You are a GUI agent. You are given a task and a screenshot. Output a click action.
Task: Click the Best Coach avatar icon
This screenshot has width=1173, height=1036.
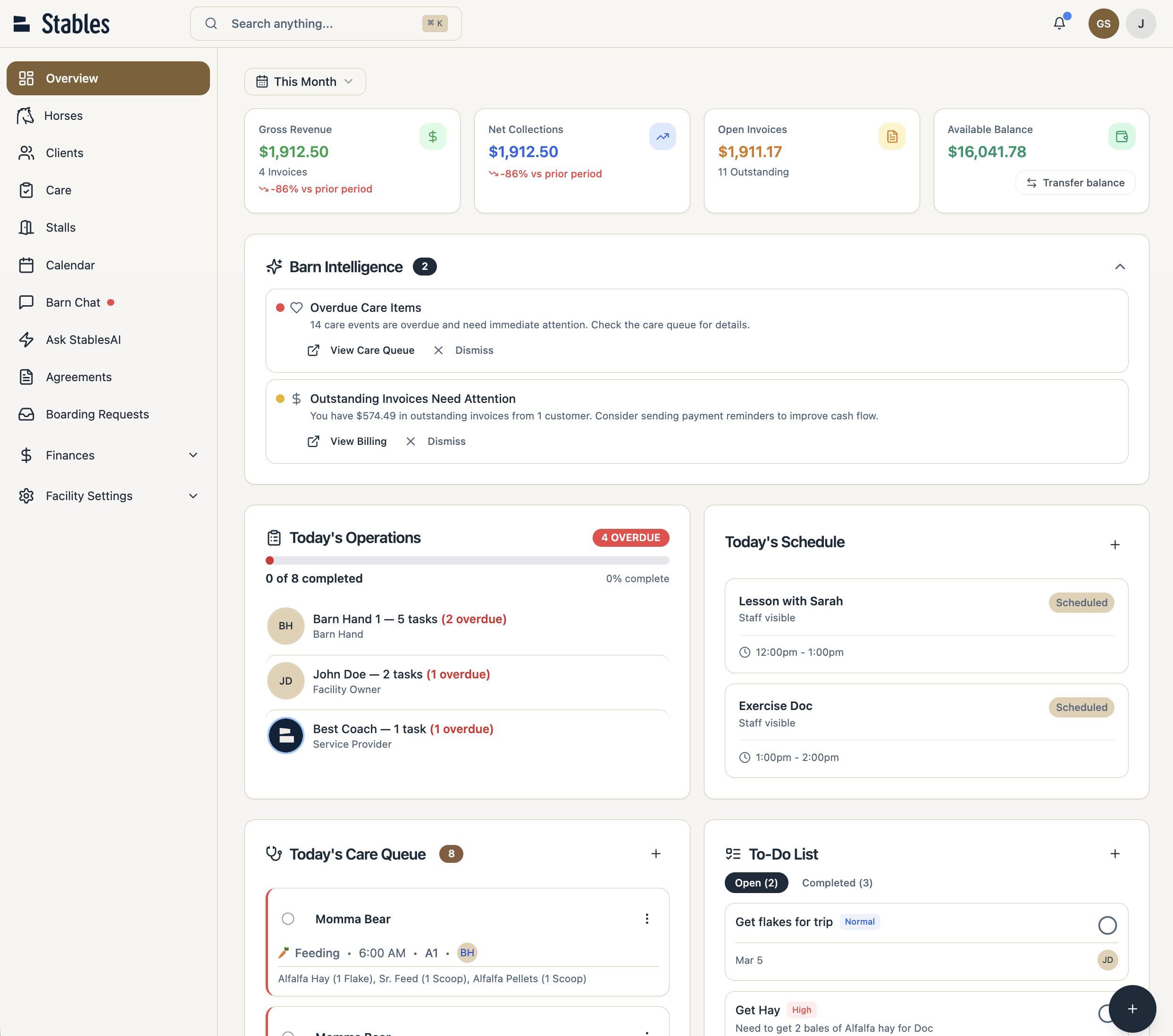coord(285,735)
